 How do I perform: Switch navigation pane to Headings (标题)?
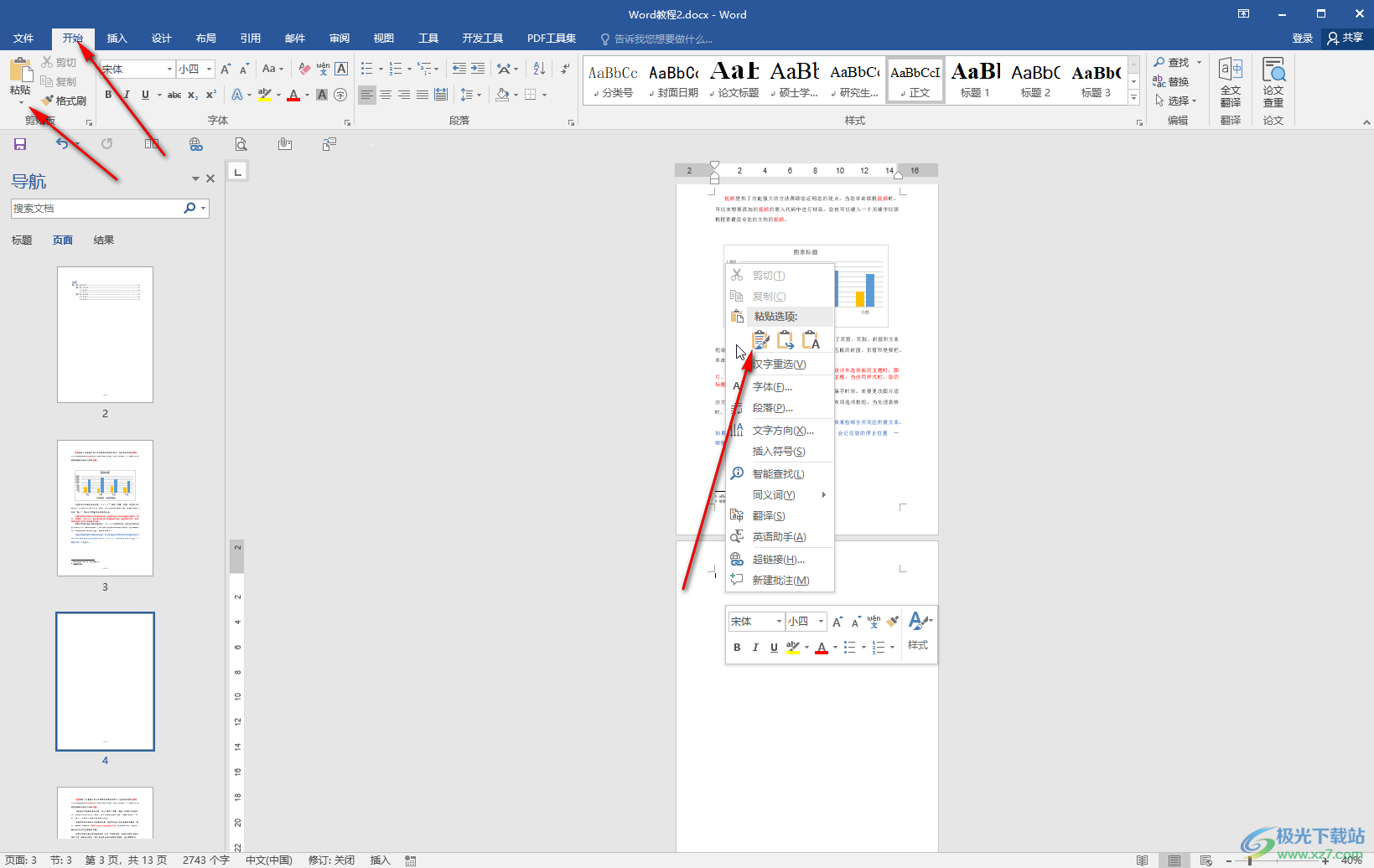click(22, 240)
